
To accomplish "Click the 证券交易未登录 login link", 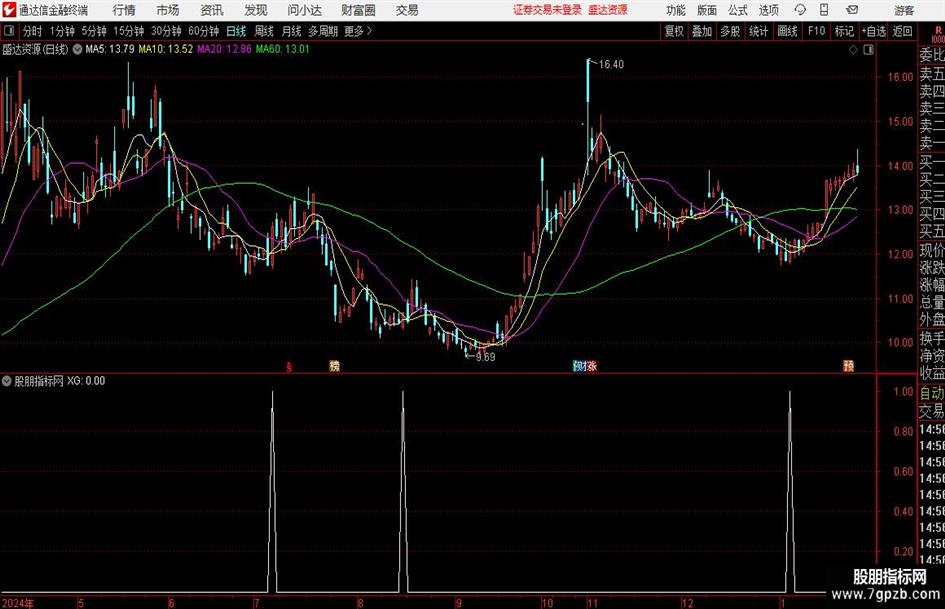I will point(547,10).
